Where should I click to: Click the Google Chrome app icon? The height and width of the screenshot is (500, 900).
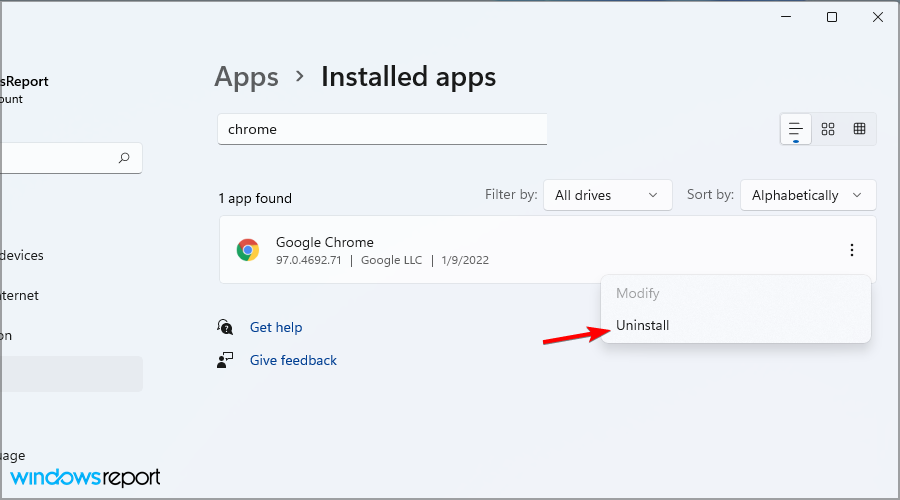(248, 250)
